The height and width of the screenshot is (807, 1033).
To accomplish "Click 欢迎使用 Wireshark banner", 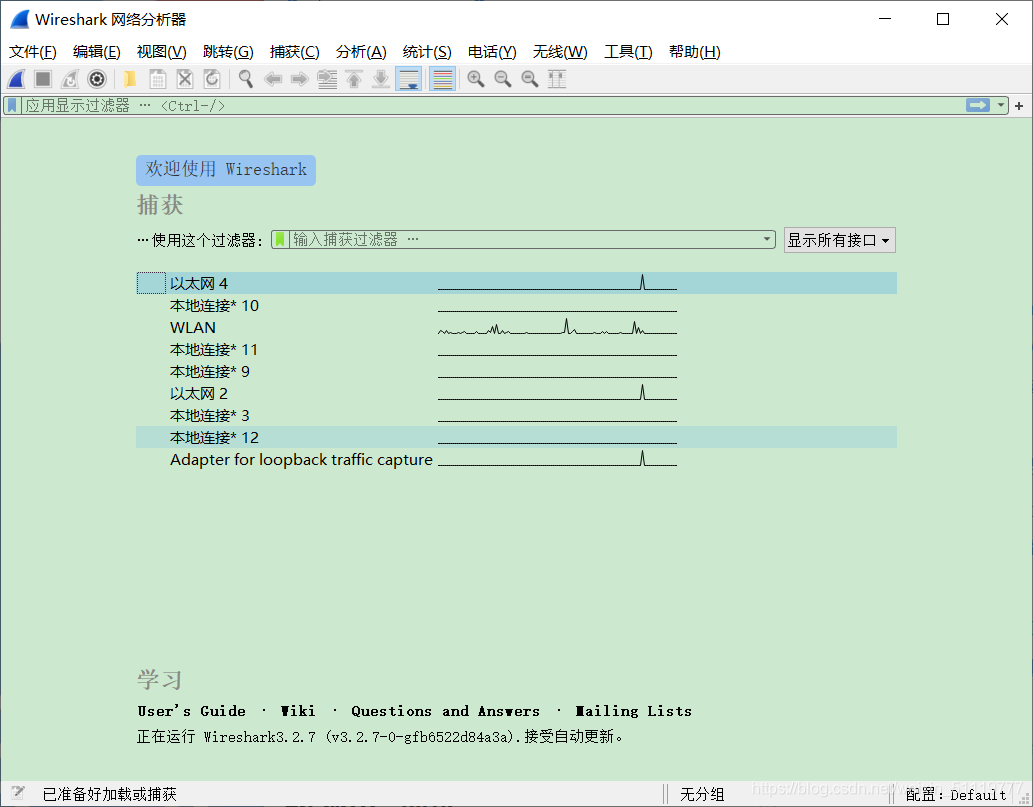I will [226, 170].
